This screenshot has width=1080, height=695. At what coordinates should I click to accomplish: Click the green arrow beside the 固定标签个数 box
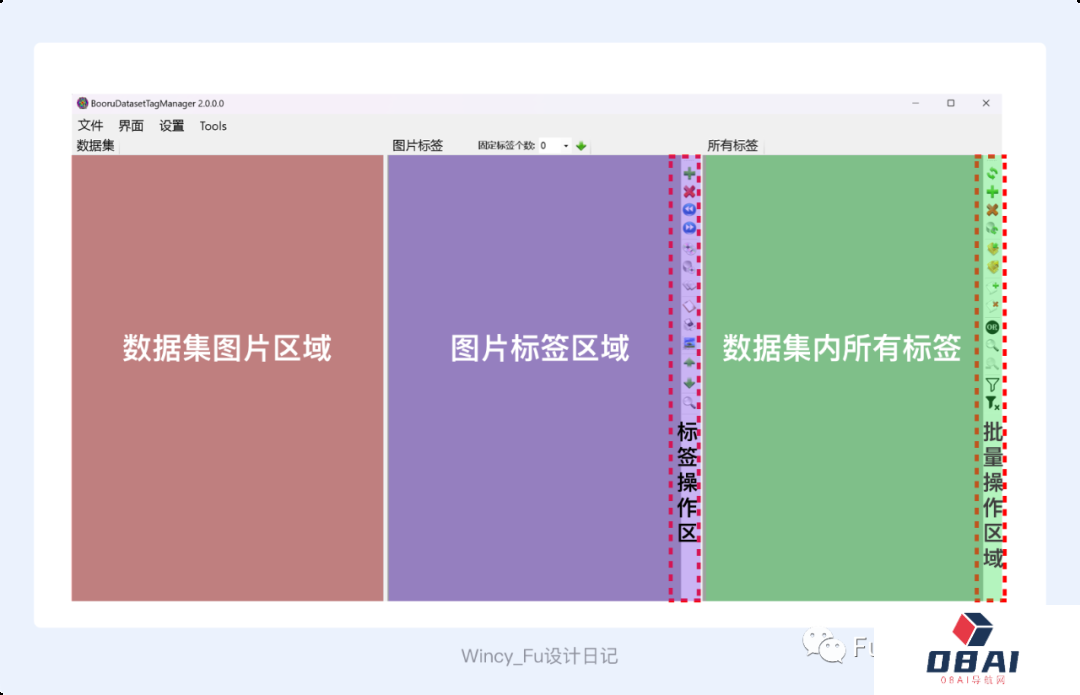(x=581, y=146)
